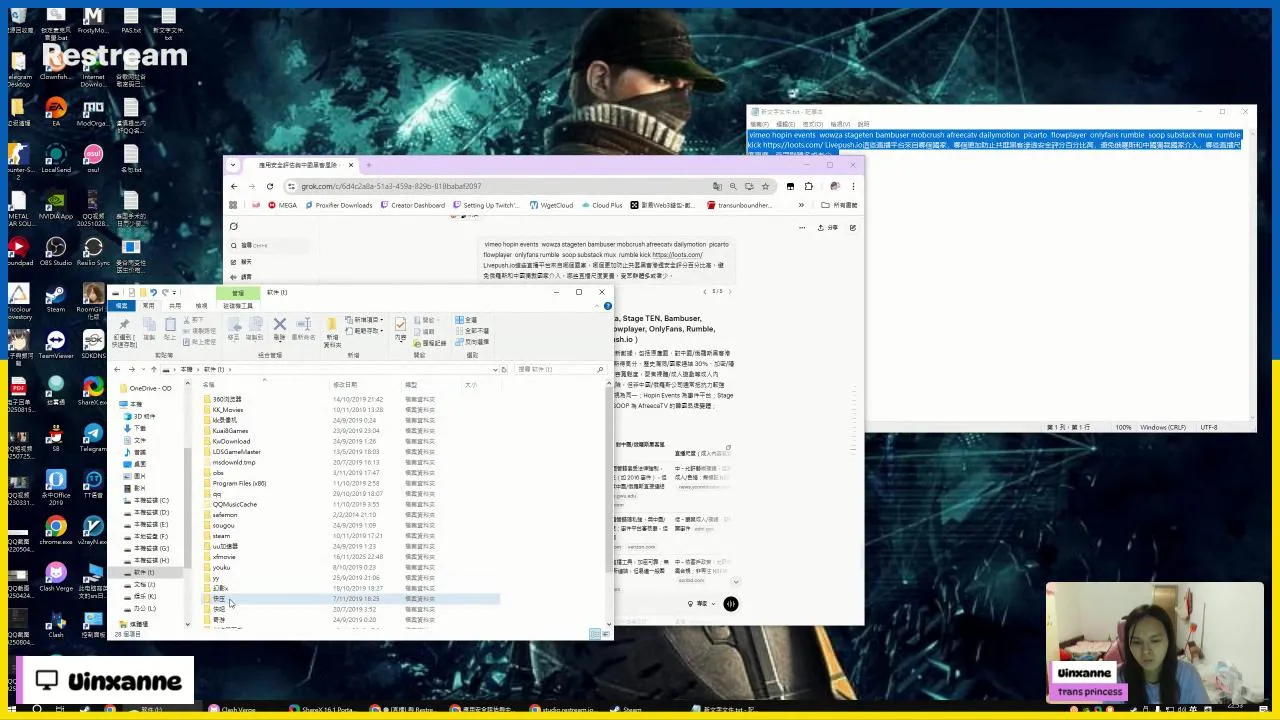Bookmark the page with the star icon
The height and width of the screenshot is (720, 1280).
(x=765, y=186)
